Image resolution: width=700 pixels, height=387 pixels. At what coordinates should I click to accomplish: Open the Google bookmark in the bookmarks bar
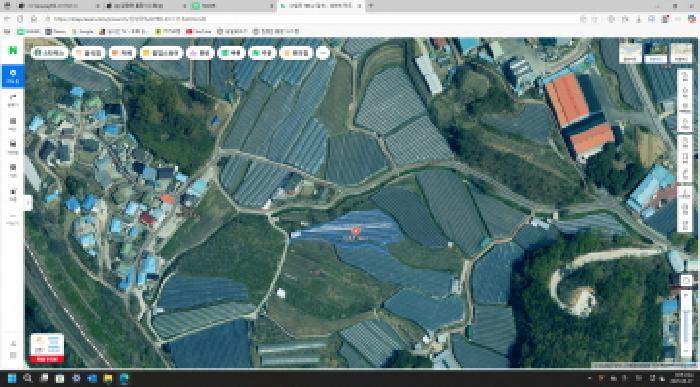click(83, 32)
